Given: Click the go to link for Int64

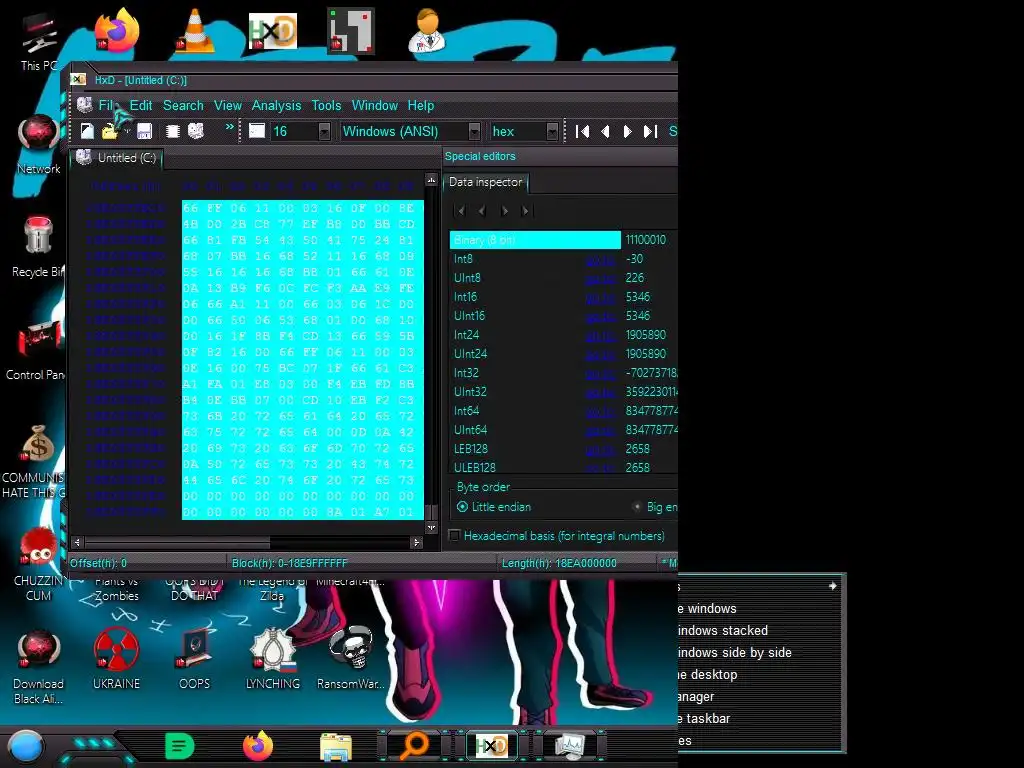Looking at the screenshot, I should click(x=600, y=411).
